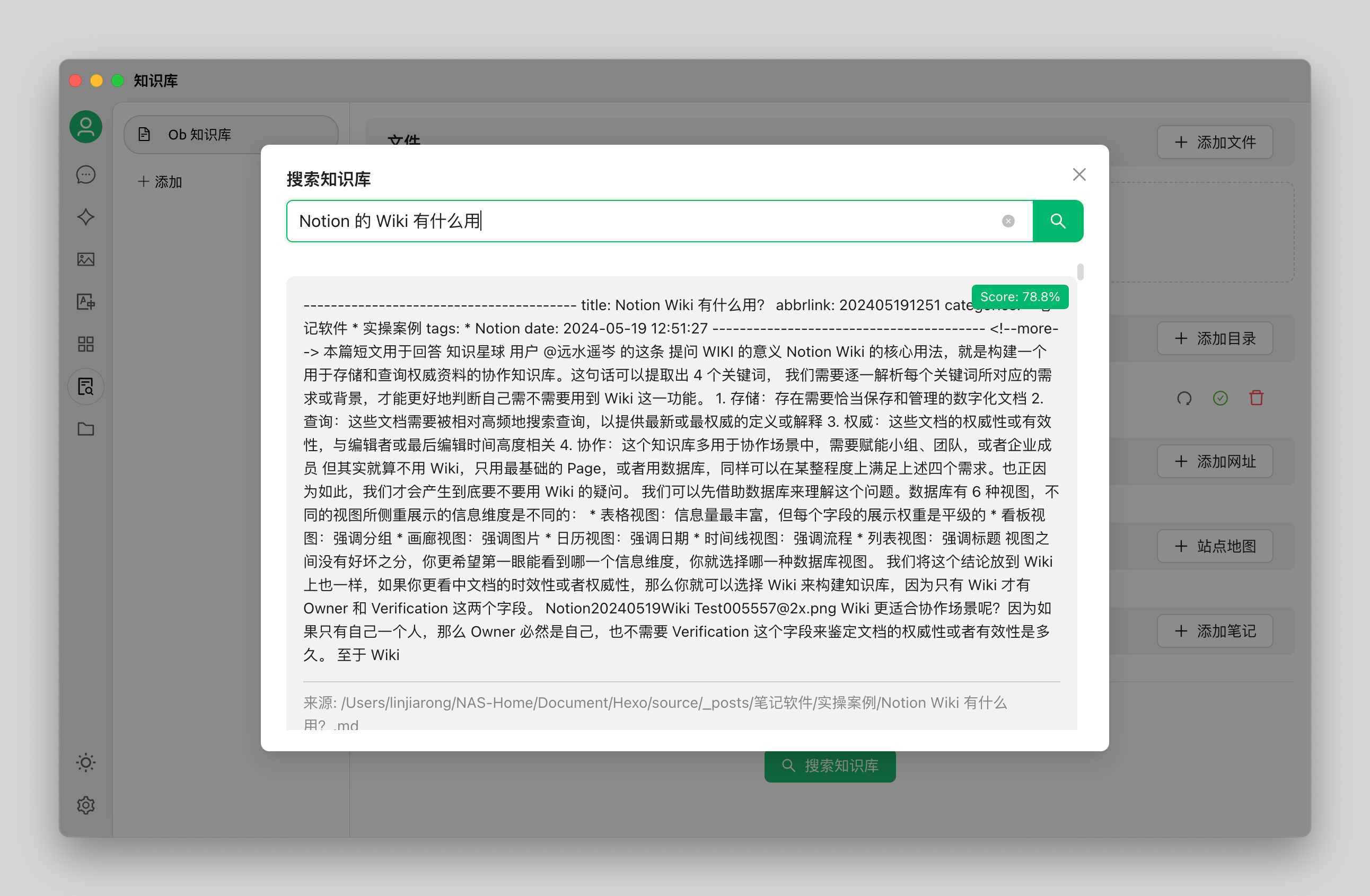Open the files folder sidebar icon
1370x896 pixels.
point(86,429)
